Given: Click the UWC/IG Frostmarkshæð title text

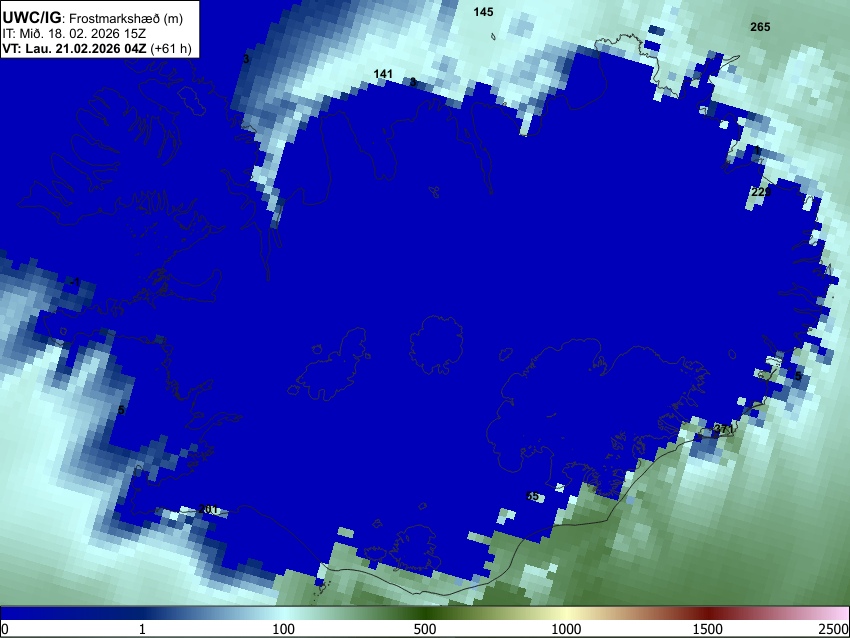Looking at the screenshot, I should click(x=93, y=18).
